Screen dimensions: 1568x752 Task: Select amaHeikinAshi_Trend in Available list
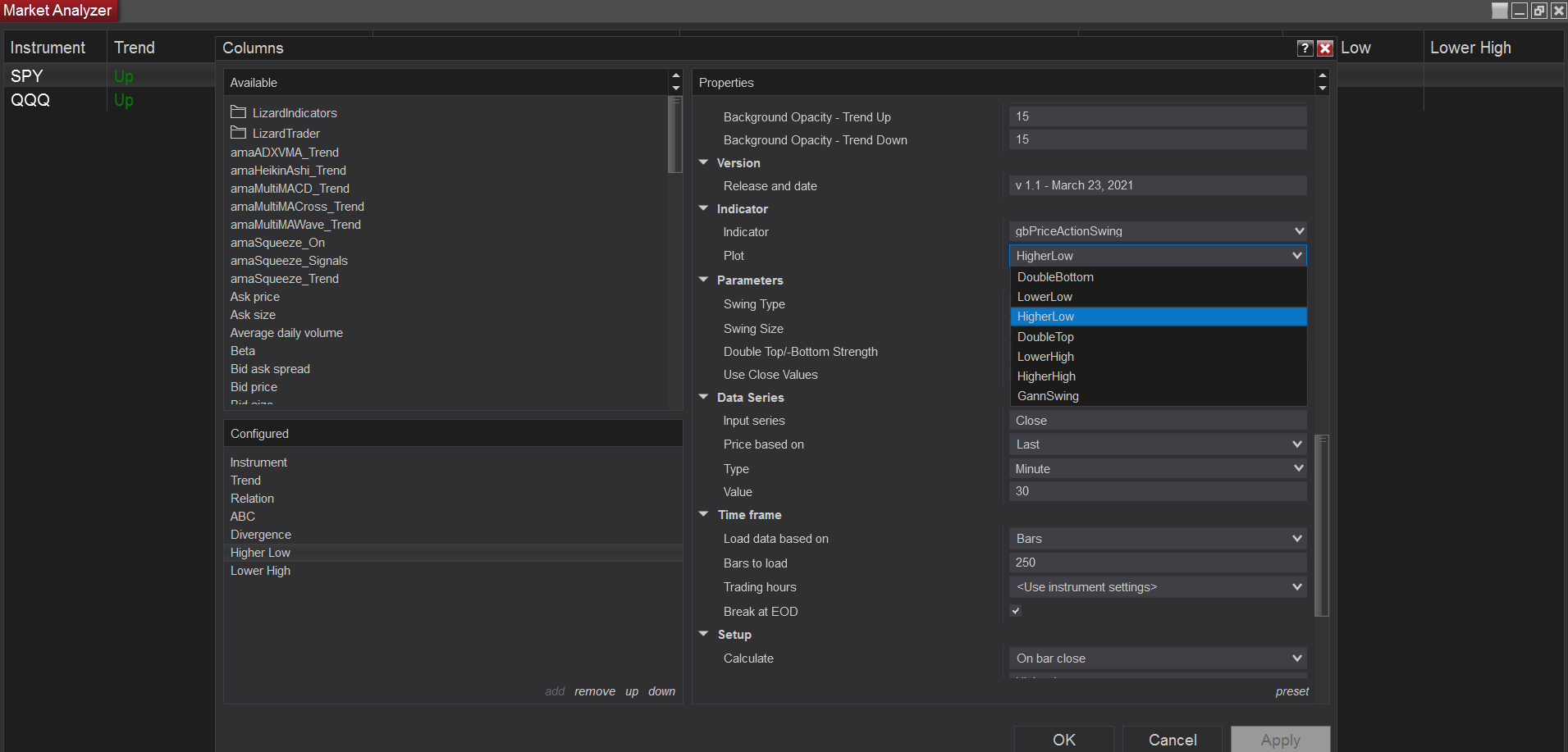click(288, 171)
